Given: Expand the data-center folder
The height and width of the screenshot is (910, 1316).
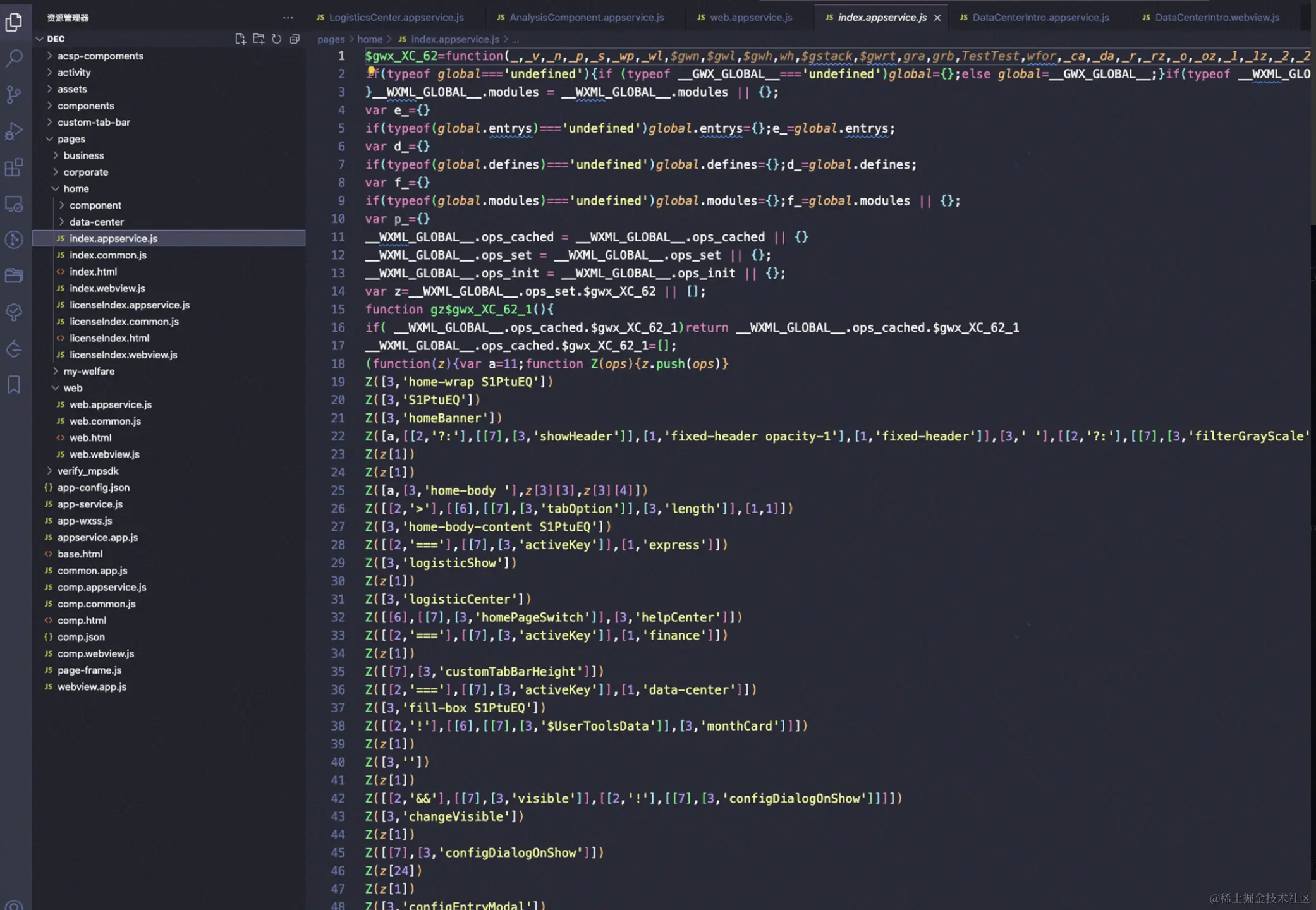Looking at the screenshot, I should 96,222.
